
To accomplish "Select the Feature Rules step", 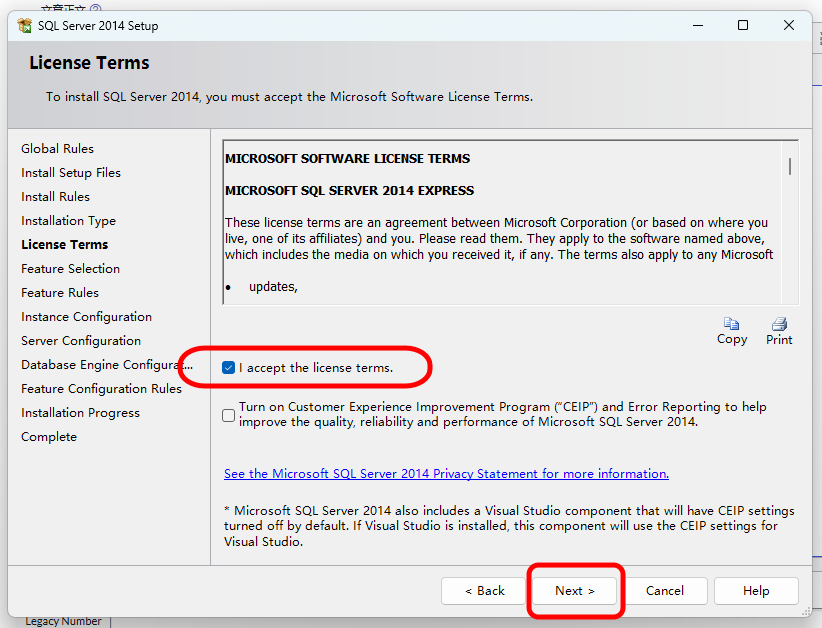I will click(x=60, y=293).
